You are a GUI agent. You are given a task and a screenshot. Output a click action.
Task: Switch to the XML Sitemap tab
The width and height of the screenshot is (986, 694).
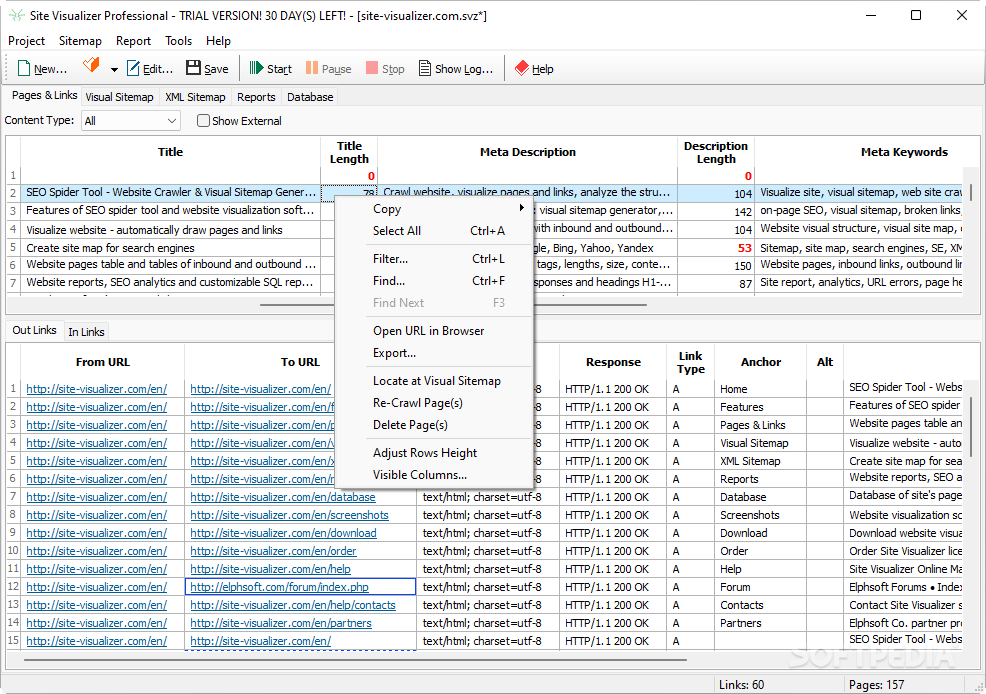tap(195, 97)
